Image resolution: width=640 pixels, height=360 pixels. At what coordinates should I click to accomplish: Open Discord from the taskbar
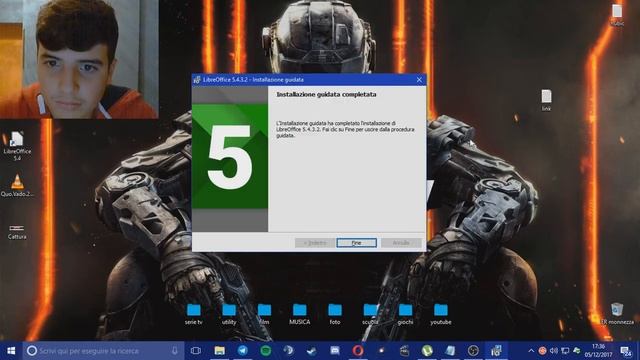click(335, 351)
